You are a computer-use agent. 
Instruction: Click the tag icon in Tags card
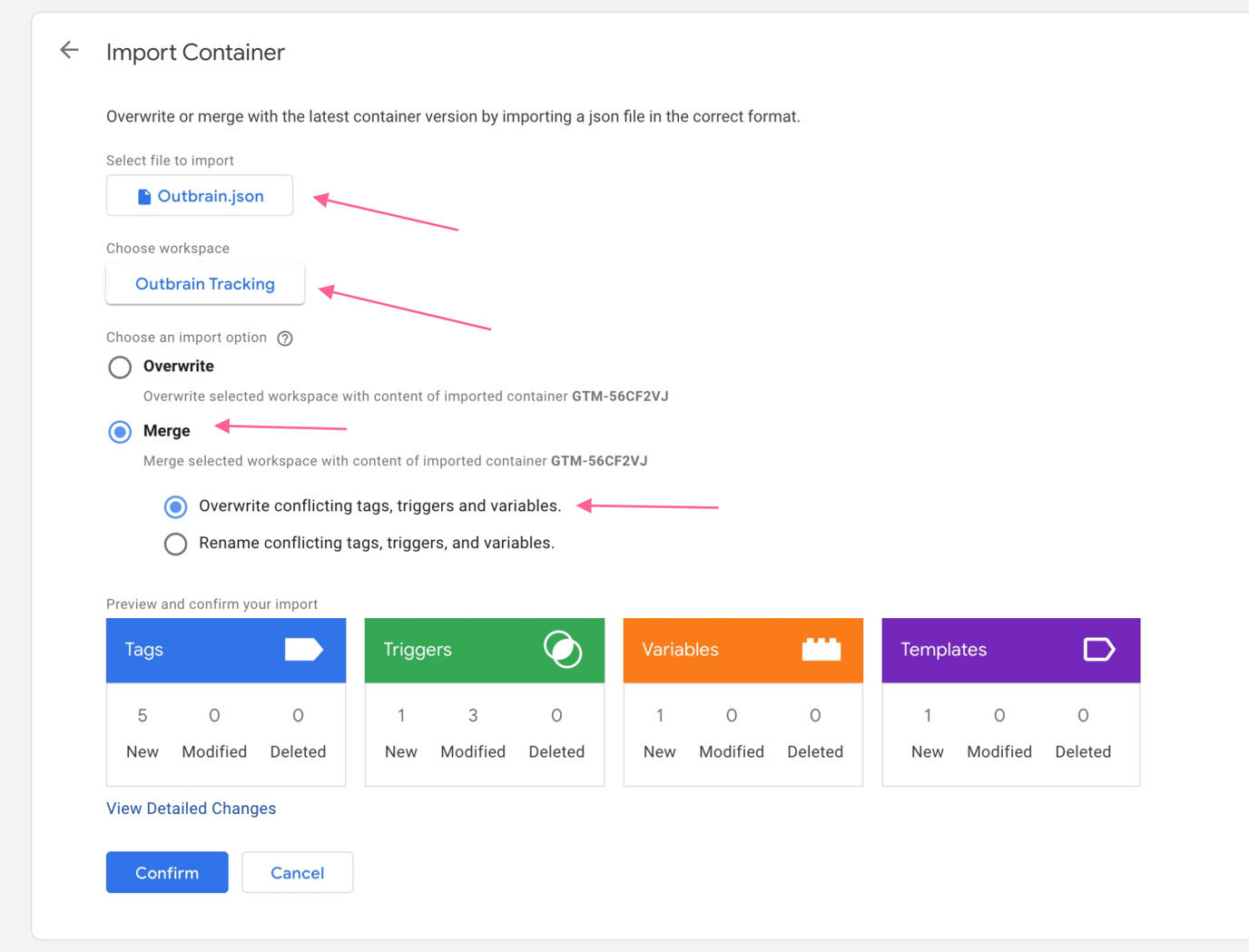coord(303,650)
